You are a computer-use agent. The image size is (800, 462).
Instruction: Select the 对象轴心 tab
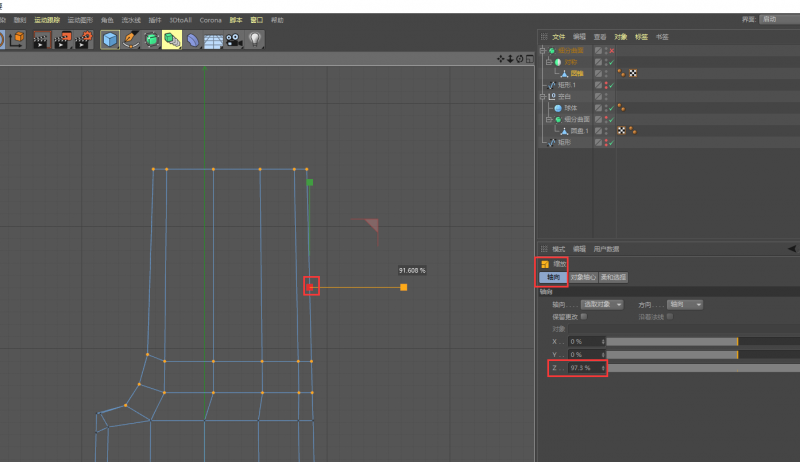(x=583, y=277)
